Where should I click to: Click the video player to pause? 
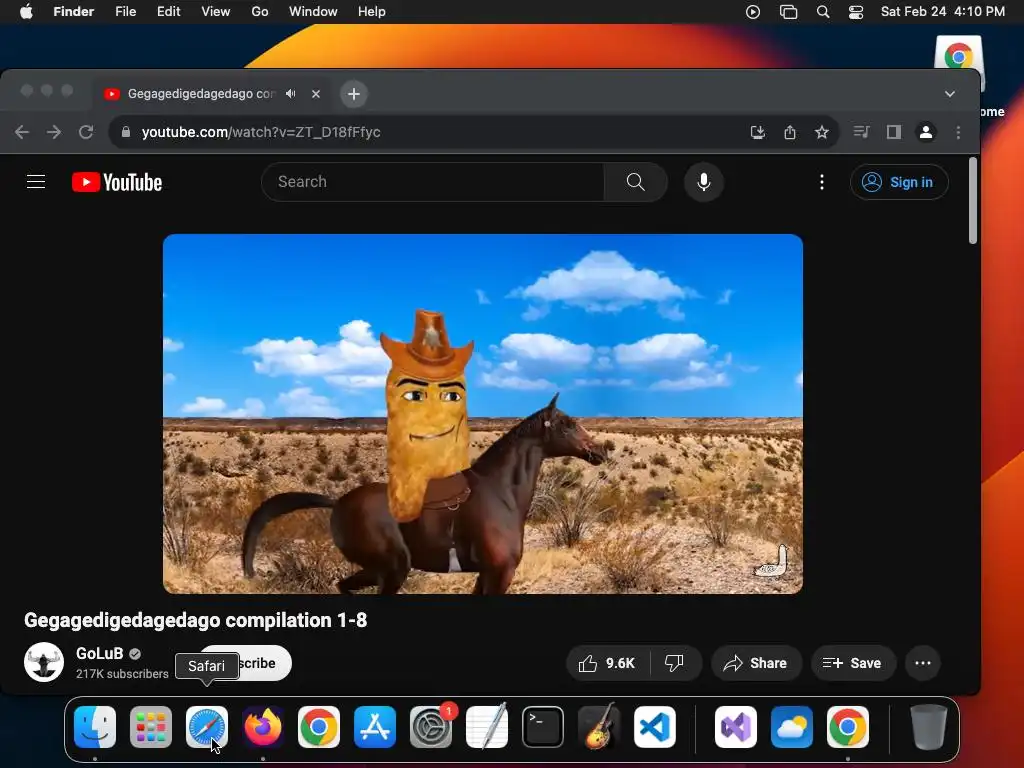(483, 413)
